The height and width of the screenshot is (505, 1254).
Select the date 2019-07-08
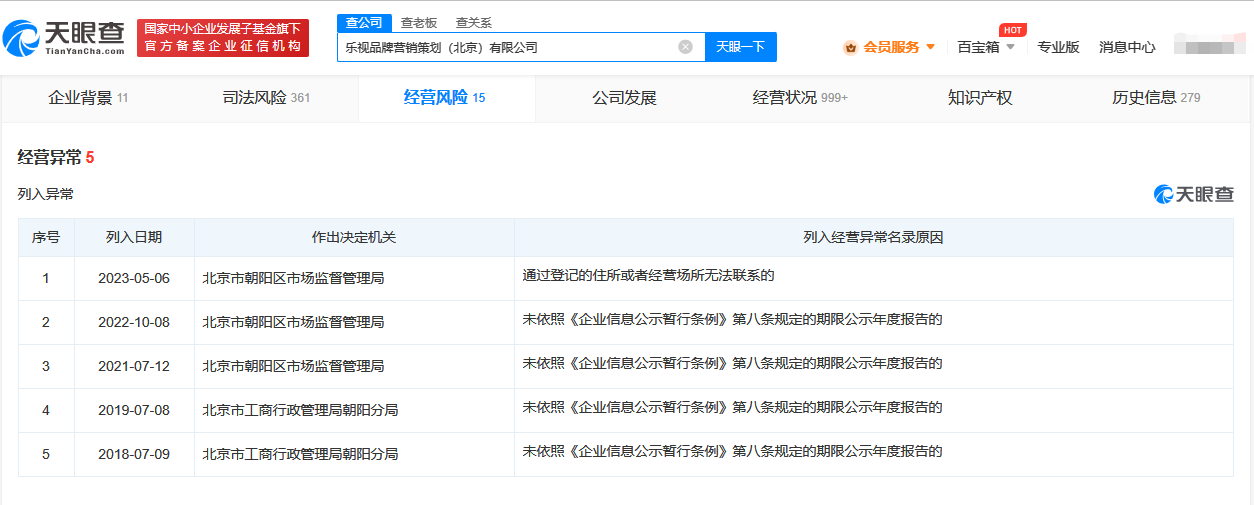click(x=134, y=410)
